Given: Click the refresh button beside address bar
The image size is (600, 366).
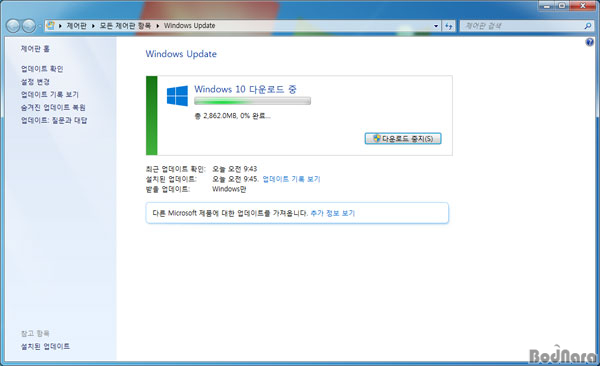Looking at the screenshot, I should 448,26.
